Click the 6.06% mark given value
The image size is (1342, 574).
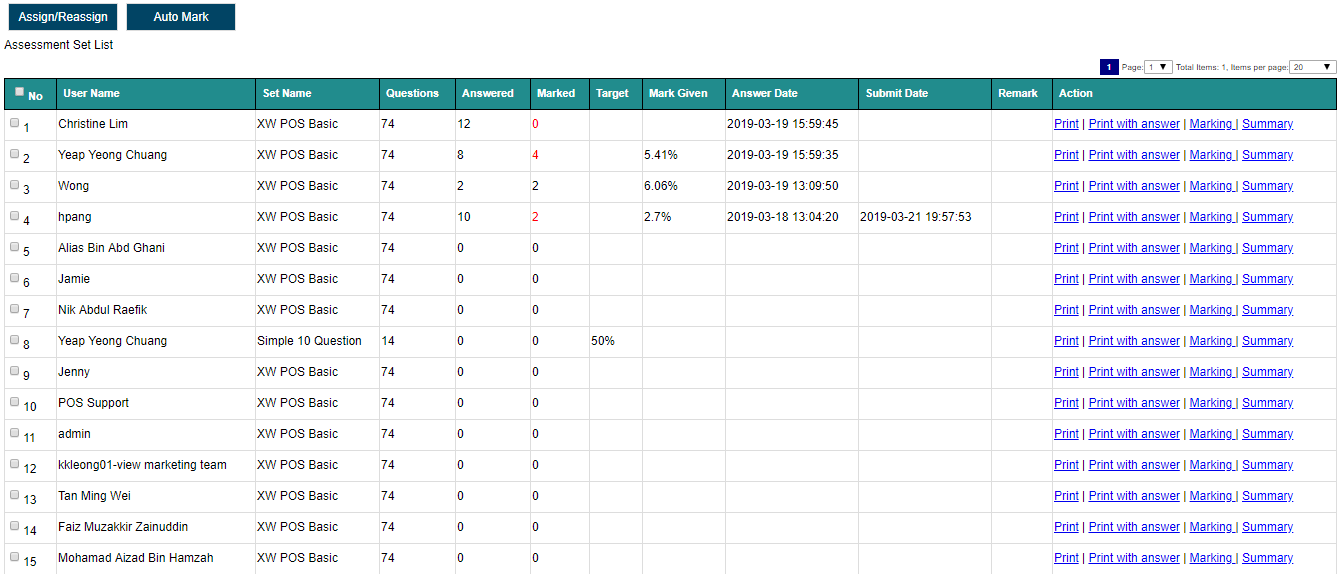(x=661, y=186)
